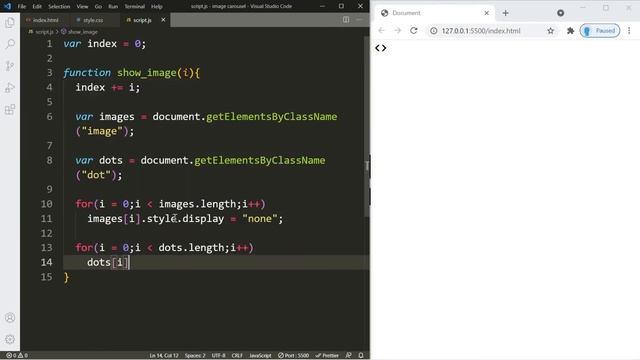The width and height of the screenshot is (640, 360).
Task: Click the browser address bar URL
Action: [481, 31]
